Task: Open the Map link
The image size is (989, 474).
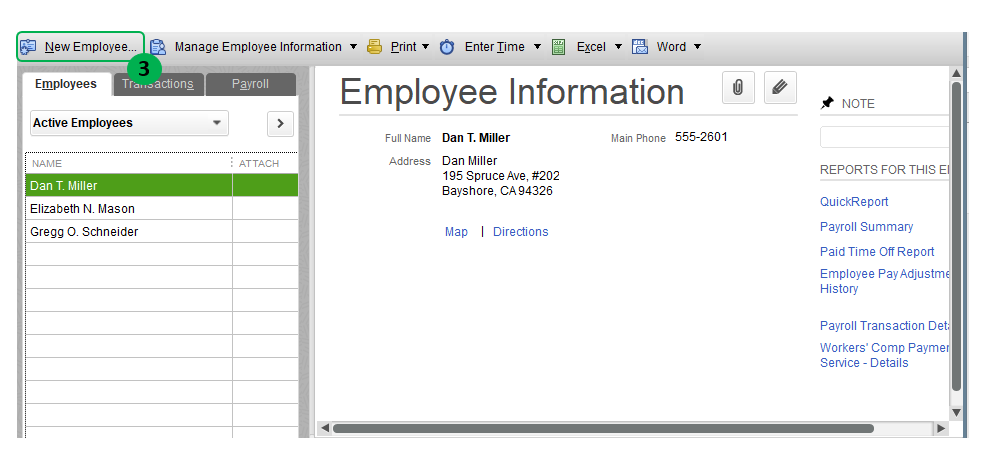Action: pos(456,232)
